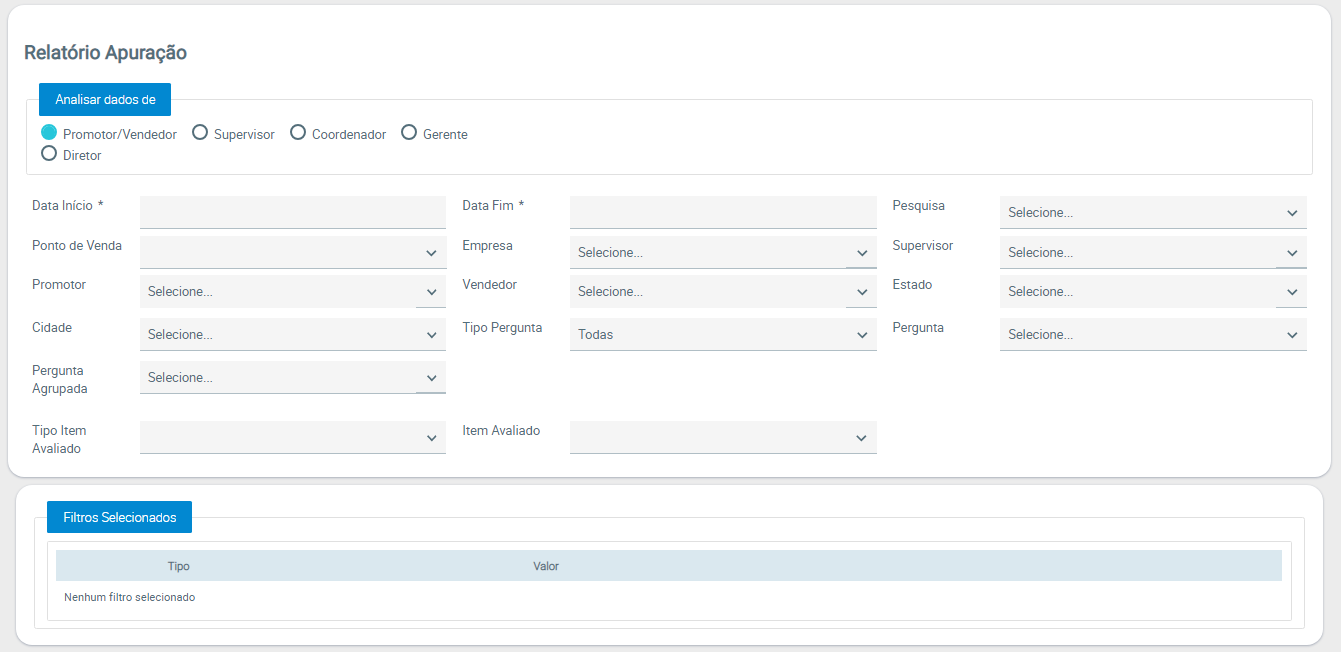Click the Data Início input field
This screenshot has width=1341, height=652.
pyautogui.click(x=292, y=212)
